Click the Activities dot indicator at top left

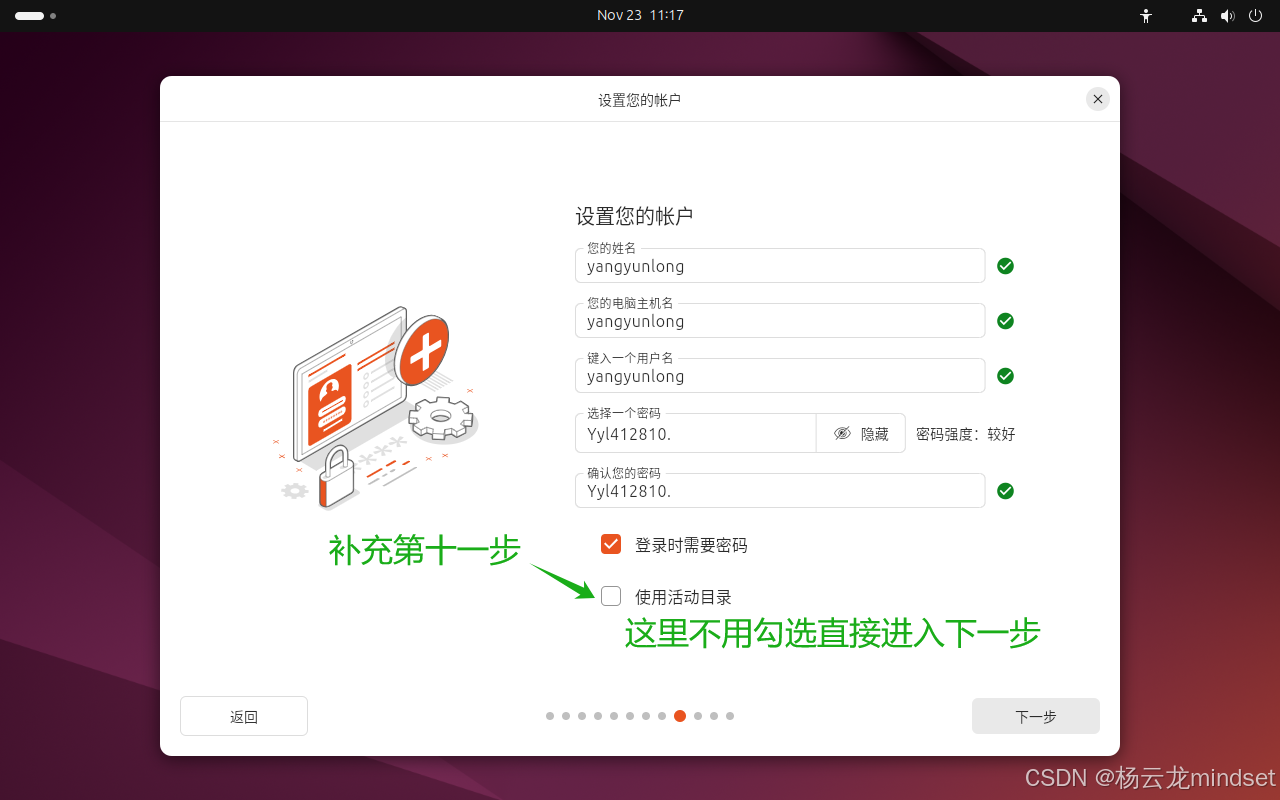[x=30, y=16]
